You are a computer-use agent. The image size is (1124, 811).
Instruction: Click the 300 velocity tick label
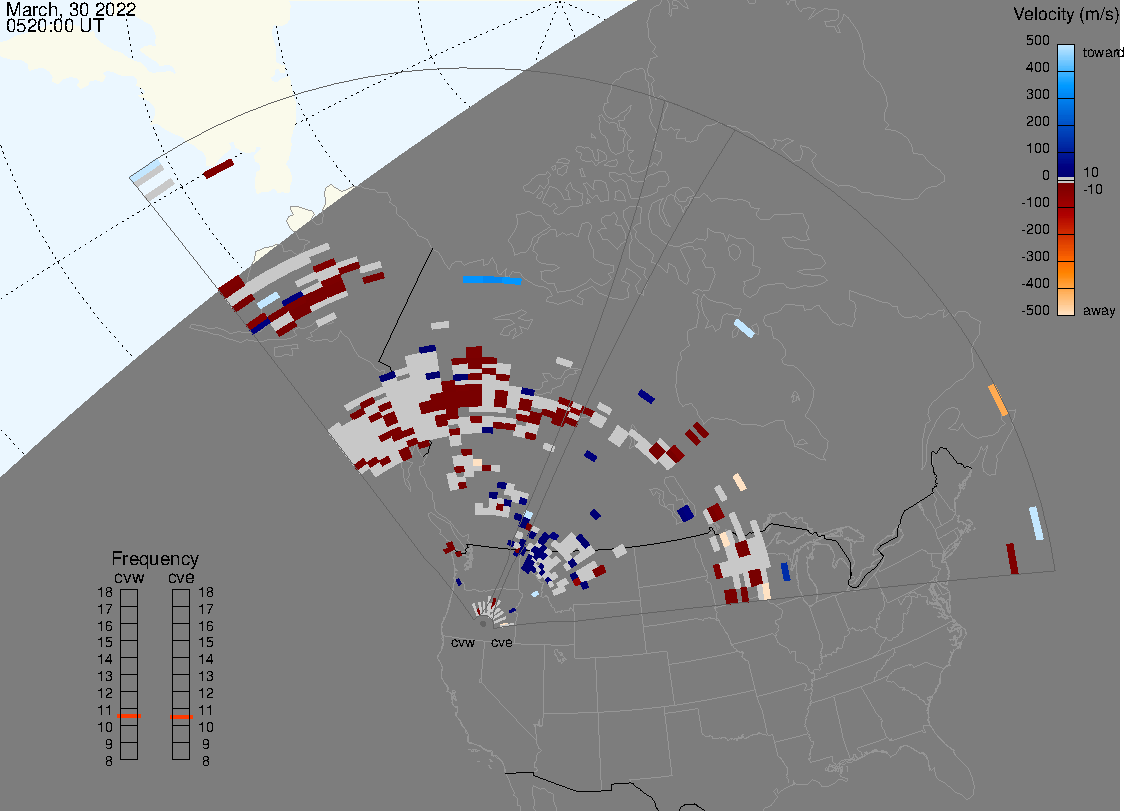click(1038, 95)
